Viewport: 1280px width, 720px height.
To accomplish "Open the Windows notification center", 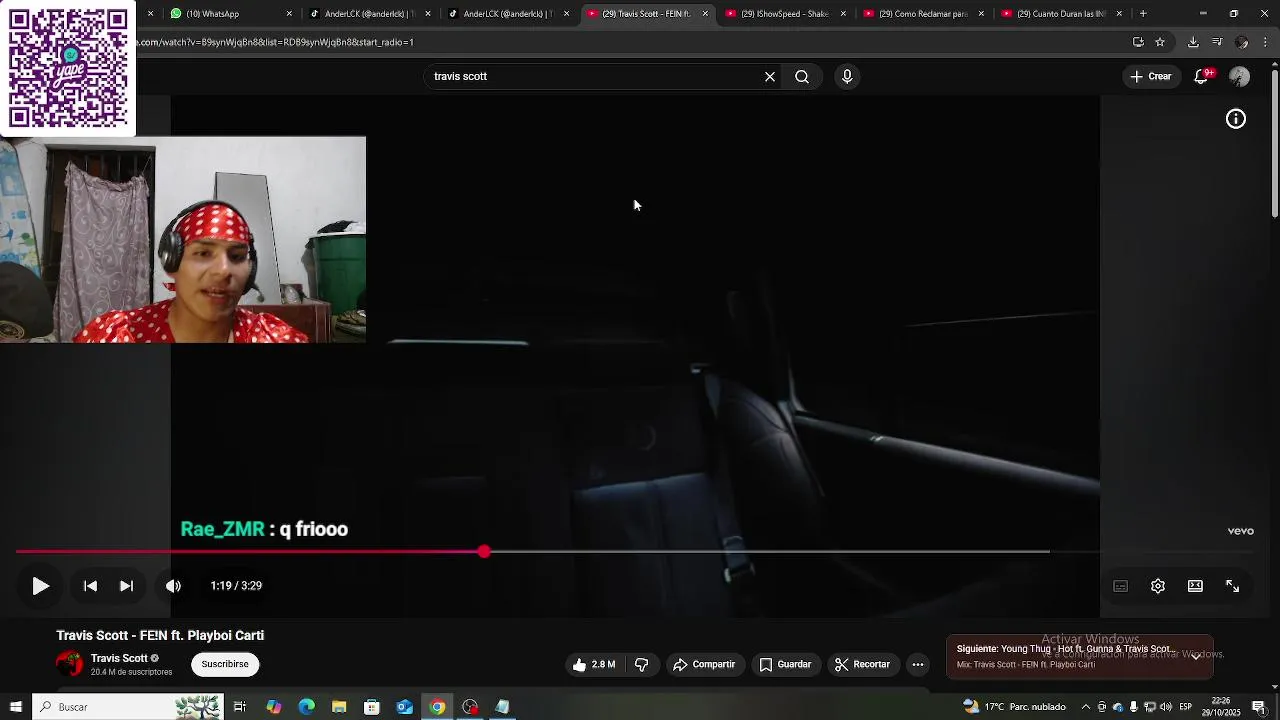I will click(1259, 707).
